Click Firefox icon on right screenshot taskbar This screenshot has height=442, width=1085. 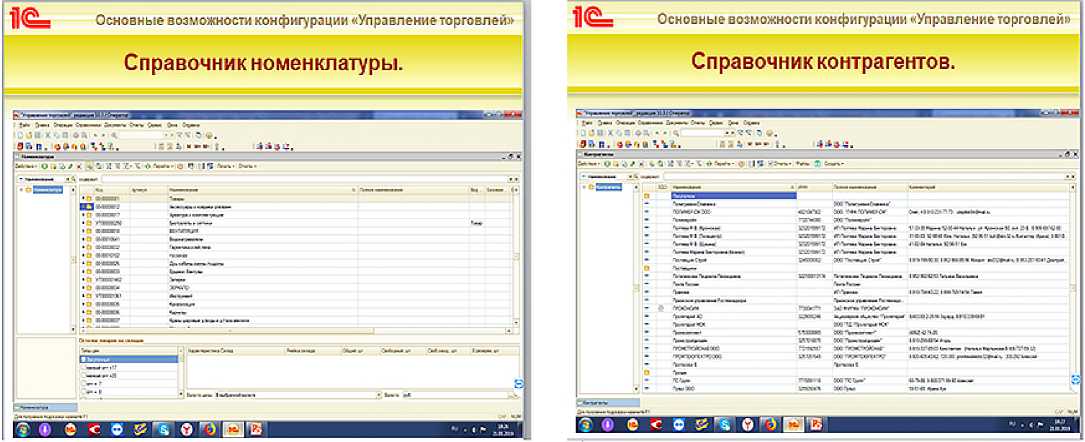click(770, 425)
